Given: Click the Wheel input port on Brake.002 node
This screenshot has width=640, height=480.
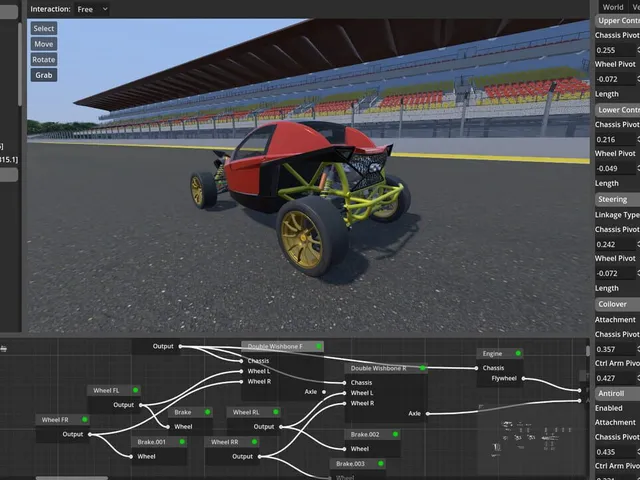Looking at the screenshot, I should point(345,449).
